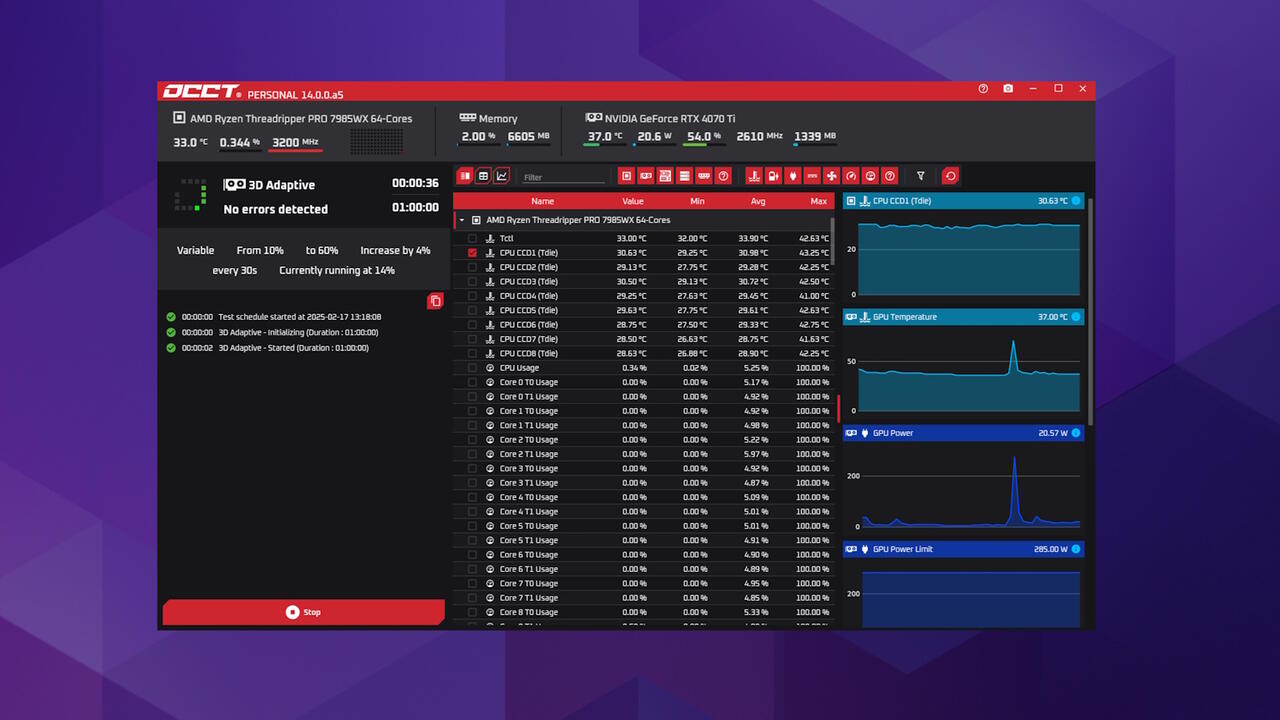This screenshot has height=720, width=1280.
Task: Click the CPU device filter icon
Action: click(x=626, y=176)
